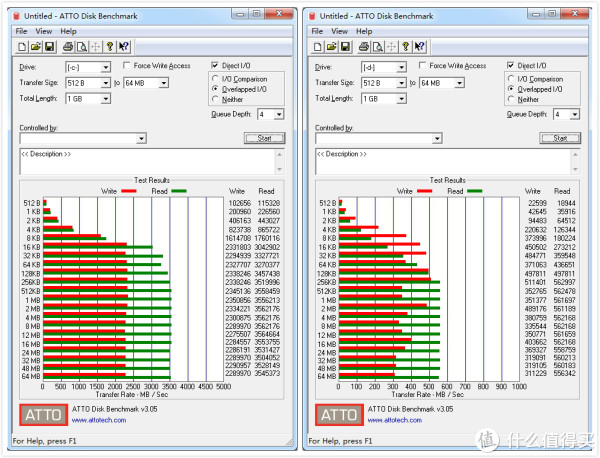This screenshot has width=600, height=458.
Task: Click Print icon in left window toolbar
Action: tap(68, 47)
